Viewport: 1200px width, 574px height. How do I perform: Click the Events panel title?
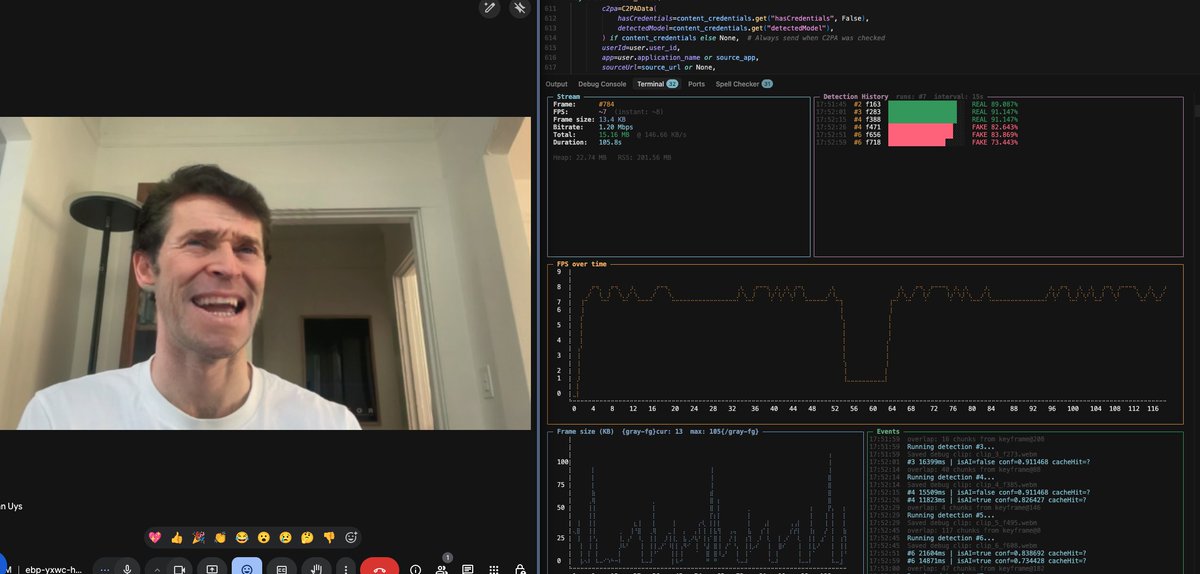tap(887, 430)
